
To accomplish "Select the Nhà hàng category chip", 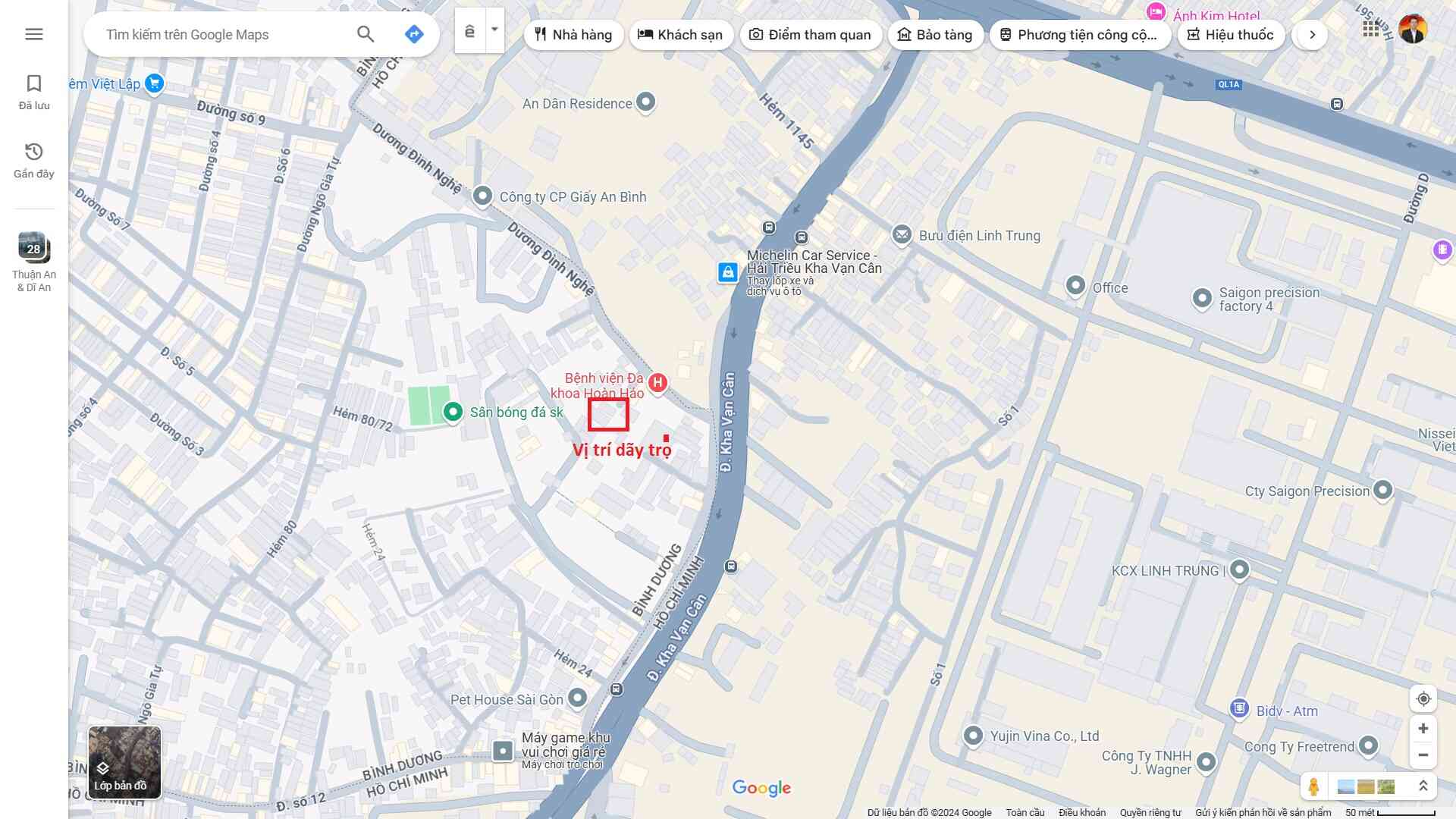I will tap(573, 35).
